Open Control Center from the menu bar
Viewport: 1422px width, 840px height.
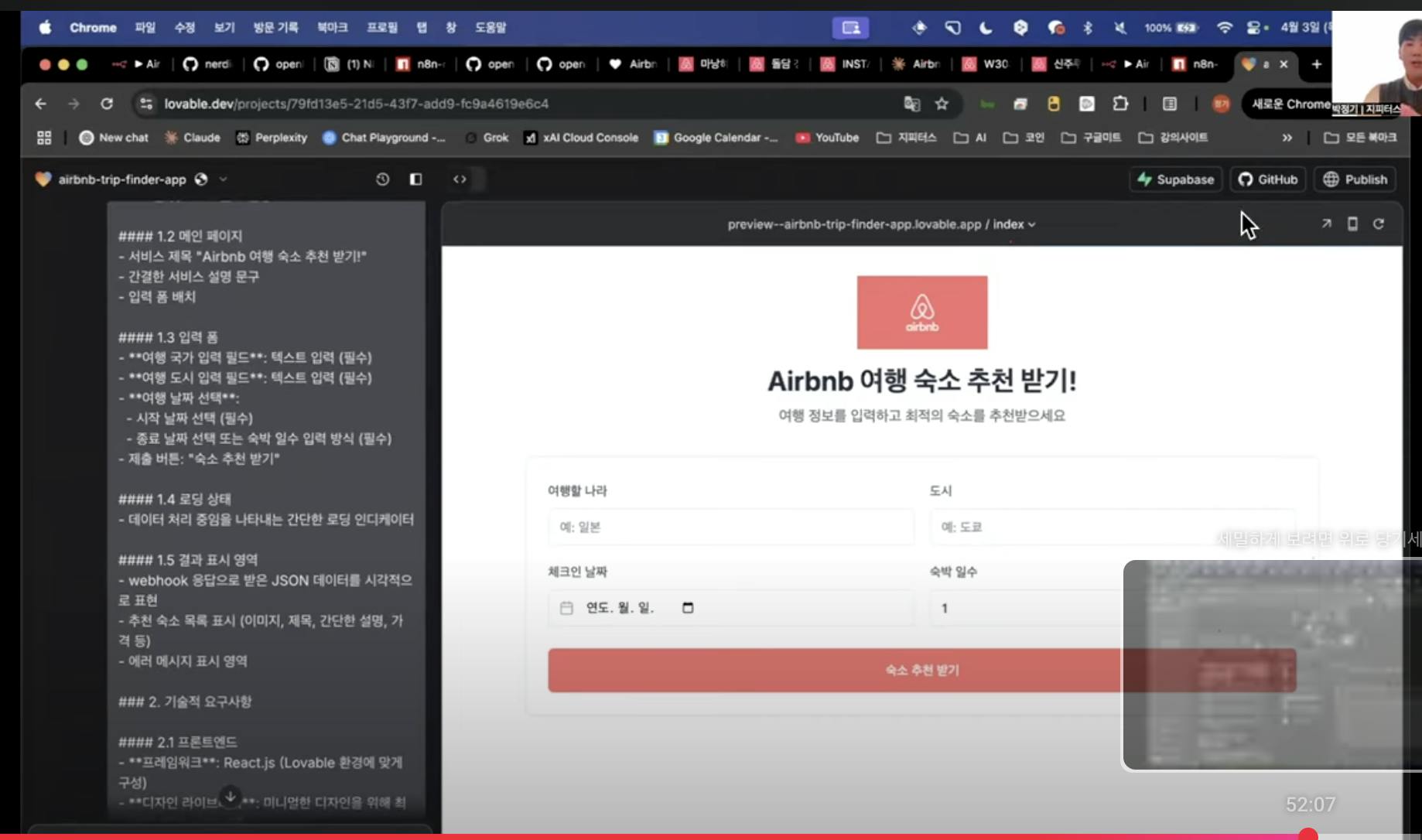click(1254, 28)
